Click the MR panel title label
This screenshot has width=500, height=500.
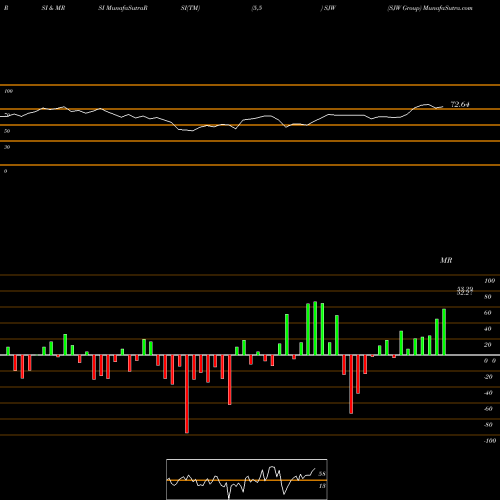pos(446,260)
